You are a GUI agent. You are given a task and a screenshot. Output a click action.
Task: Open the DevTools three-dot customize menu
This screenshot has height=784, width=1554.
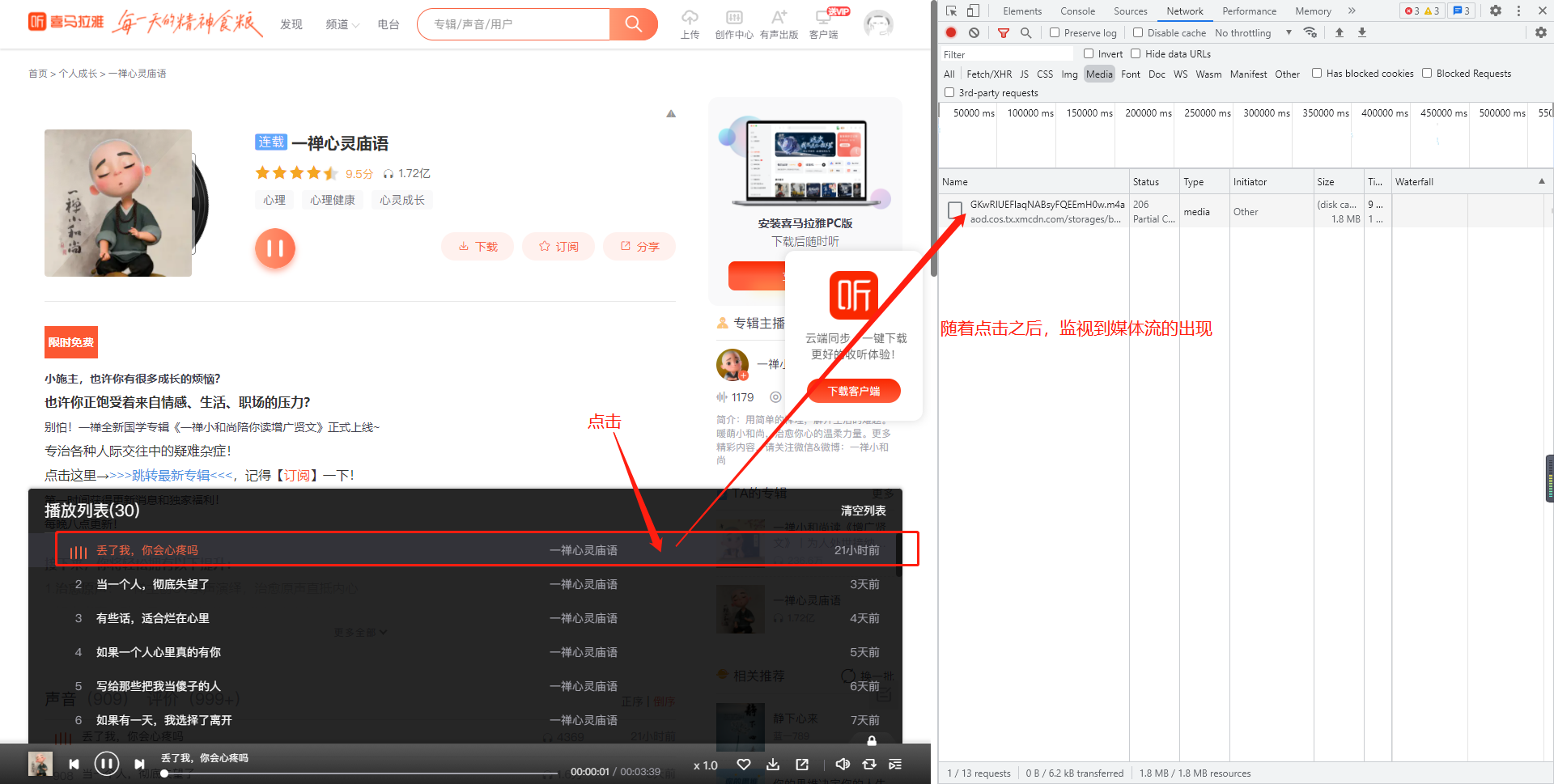point(1518,11)
